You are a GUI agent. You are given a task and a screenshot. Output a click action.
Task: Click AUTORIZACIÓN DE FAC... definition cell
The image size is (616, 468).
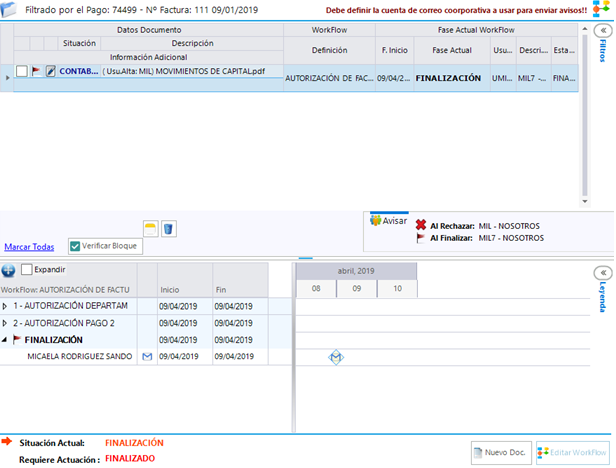[x=329, y=78]
